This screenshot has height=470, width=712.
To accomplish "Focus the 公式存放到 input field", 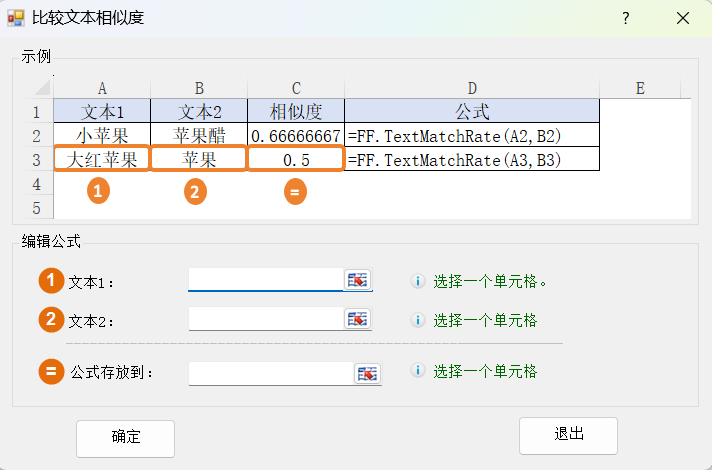I will 270,373.
